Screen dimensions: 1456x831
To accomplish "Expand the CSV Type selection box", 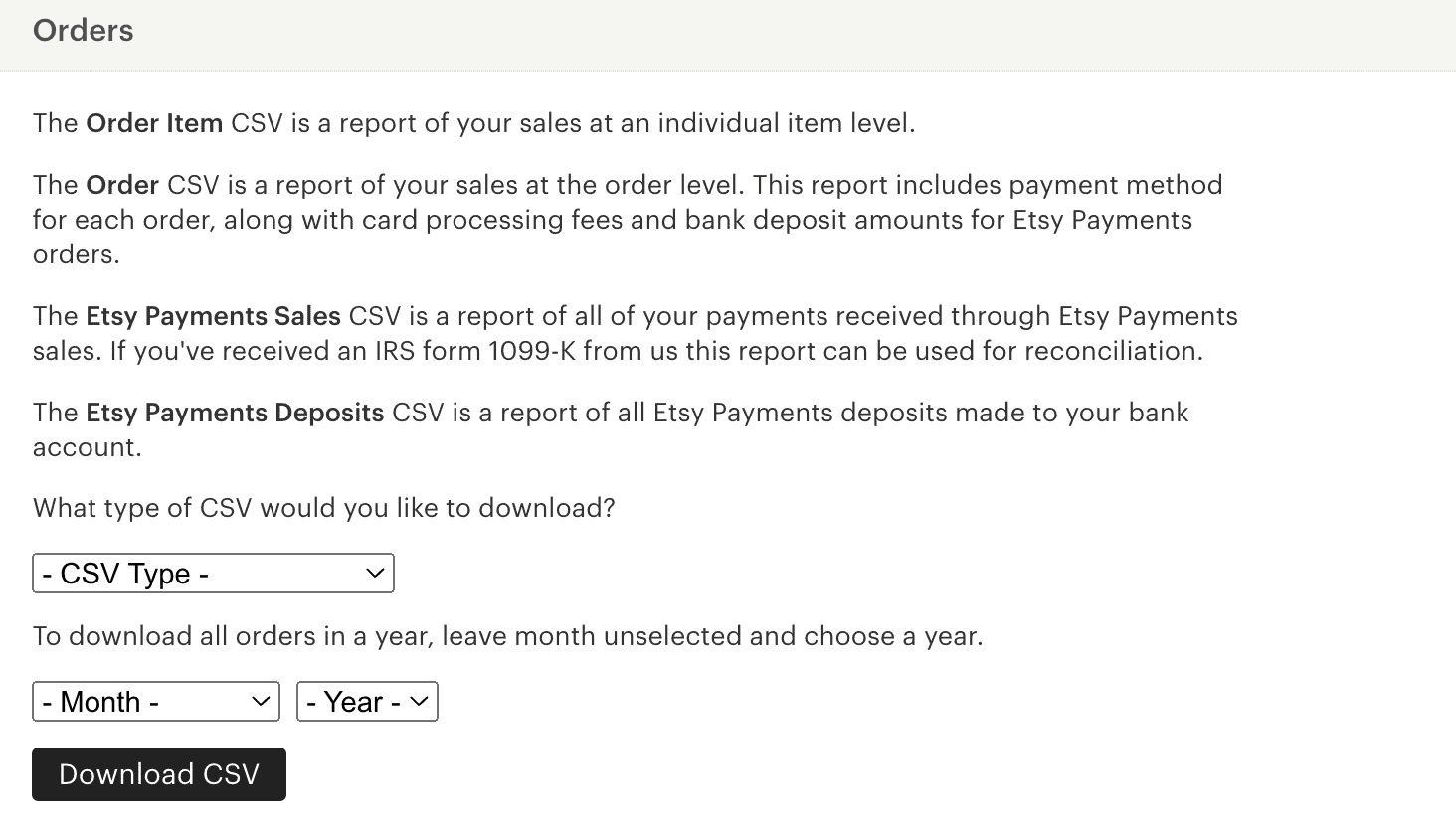I will tap(213, 573).
